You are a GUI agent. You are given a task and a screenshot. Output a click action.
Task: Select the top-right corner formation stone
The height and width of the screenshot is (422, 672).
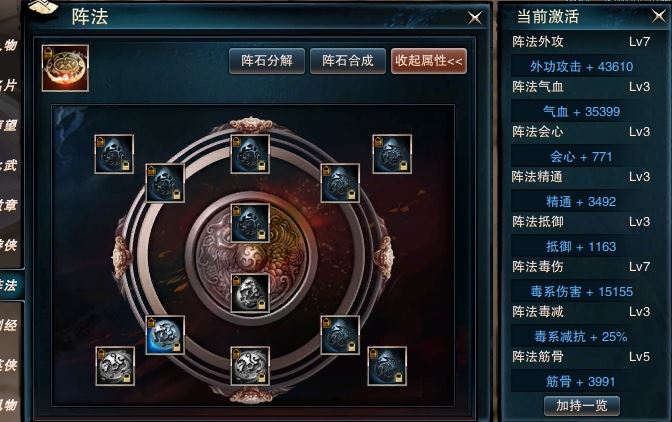392,154
